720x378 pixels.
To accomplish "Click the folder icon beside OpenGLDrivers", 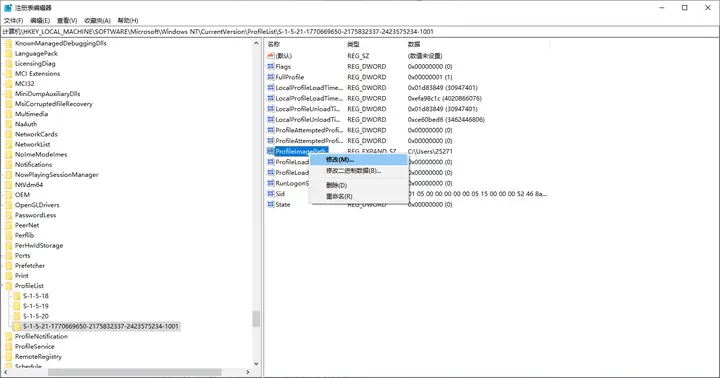I will 9,205.
